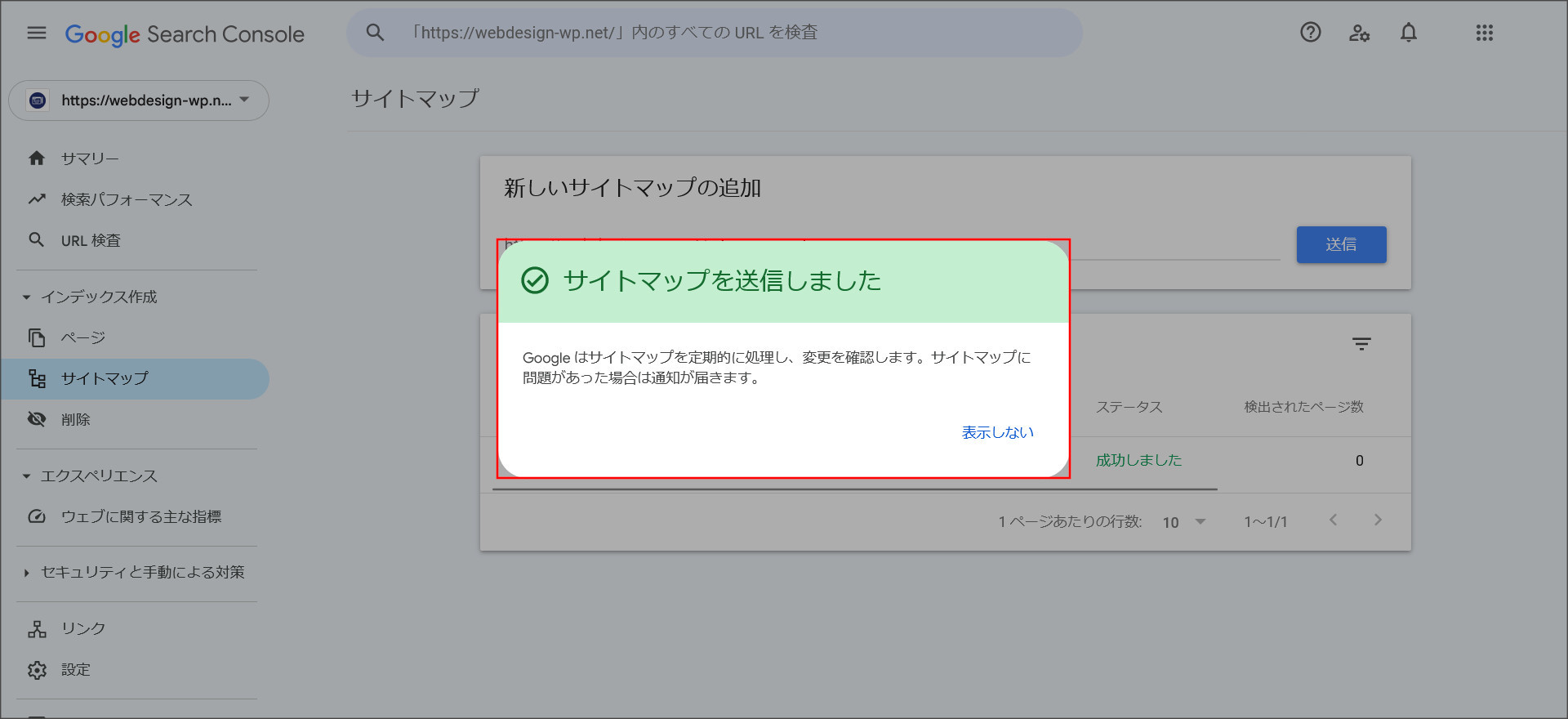The width and height of the screenshot is (1568, 719).
Task: Click the site favicon in property selector
Action: [38, 100]
